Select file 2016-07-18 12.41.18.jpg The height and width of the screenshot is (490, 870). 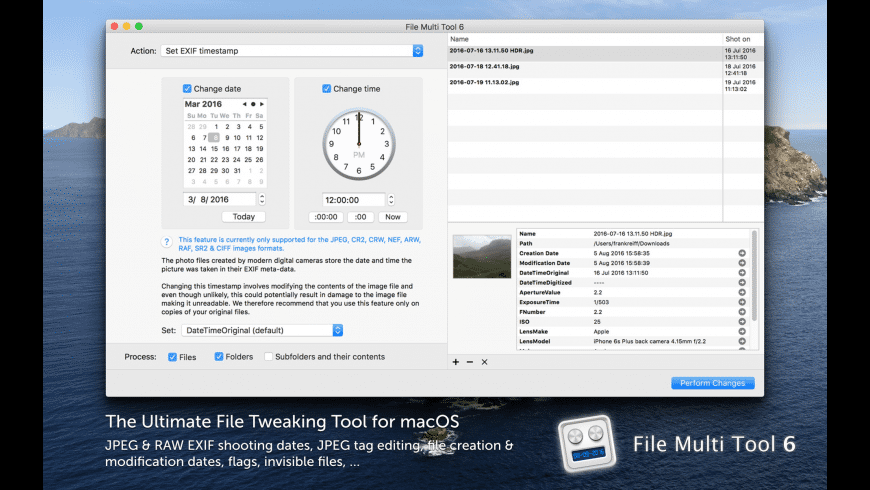pos(605,69)
